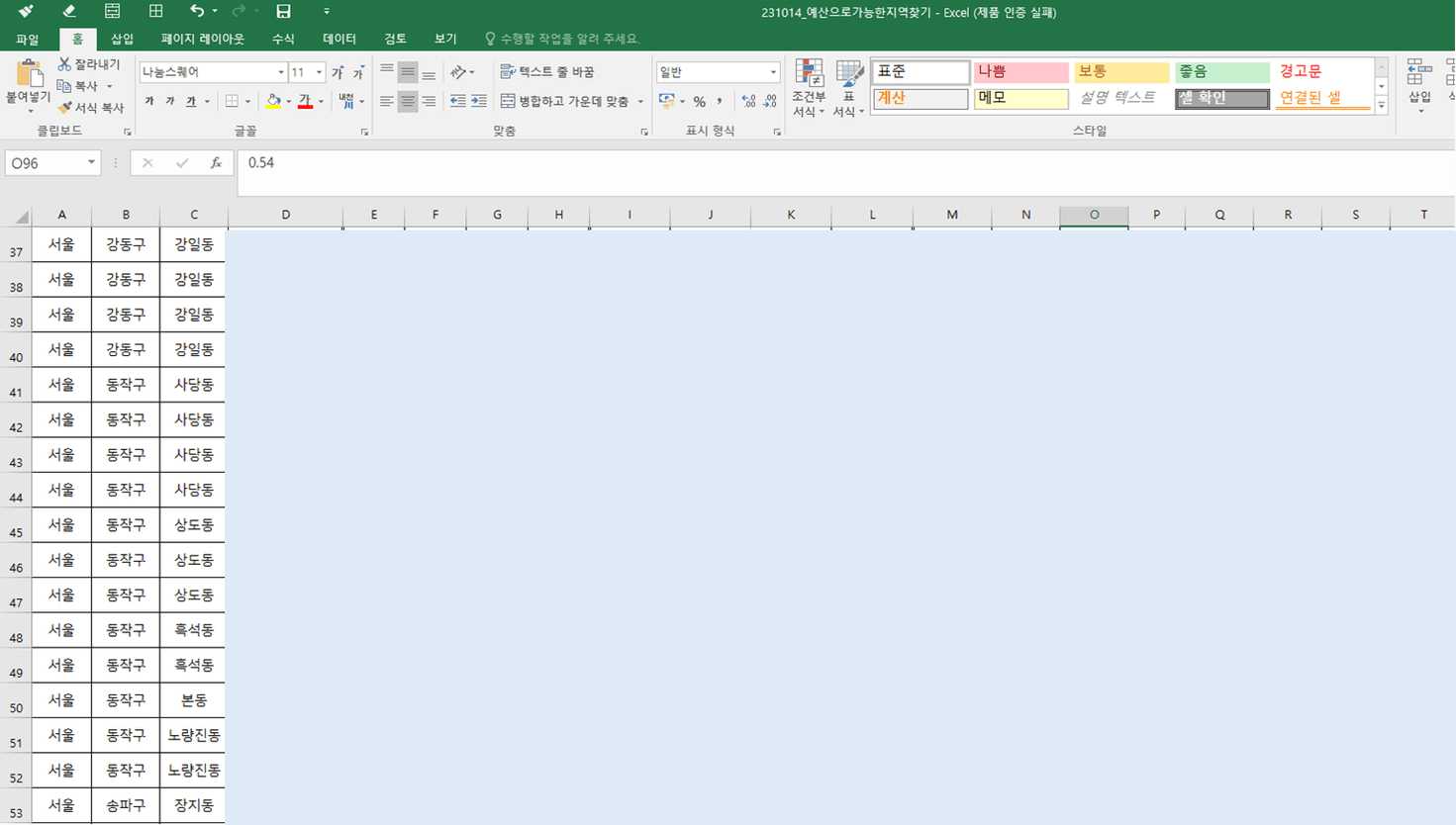Click the eraser icon in Quick Access toolbar
Viewport: 1456px width, 825px height.
68,11
